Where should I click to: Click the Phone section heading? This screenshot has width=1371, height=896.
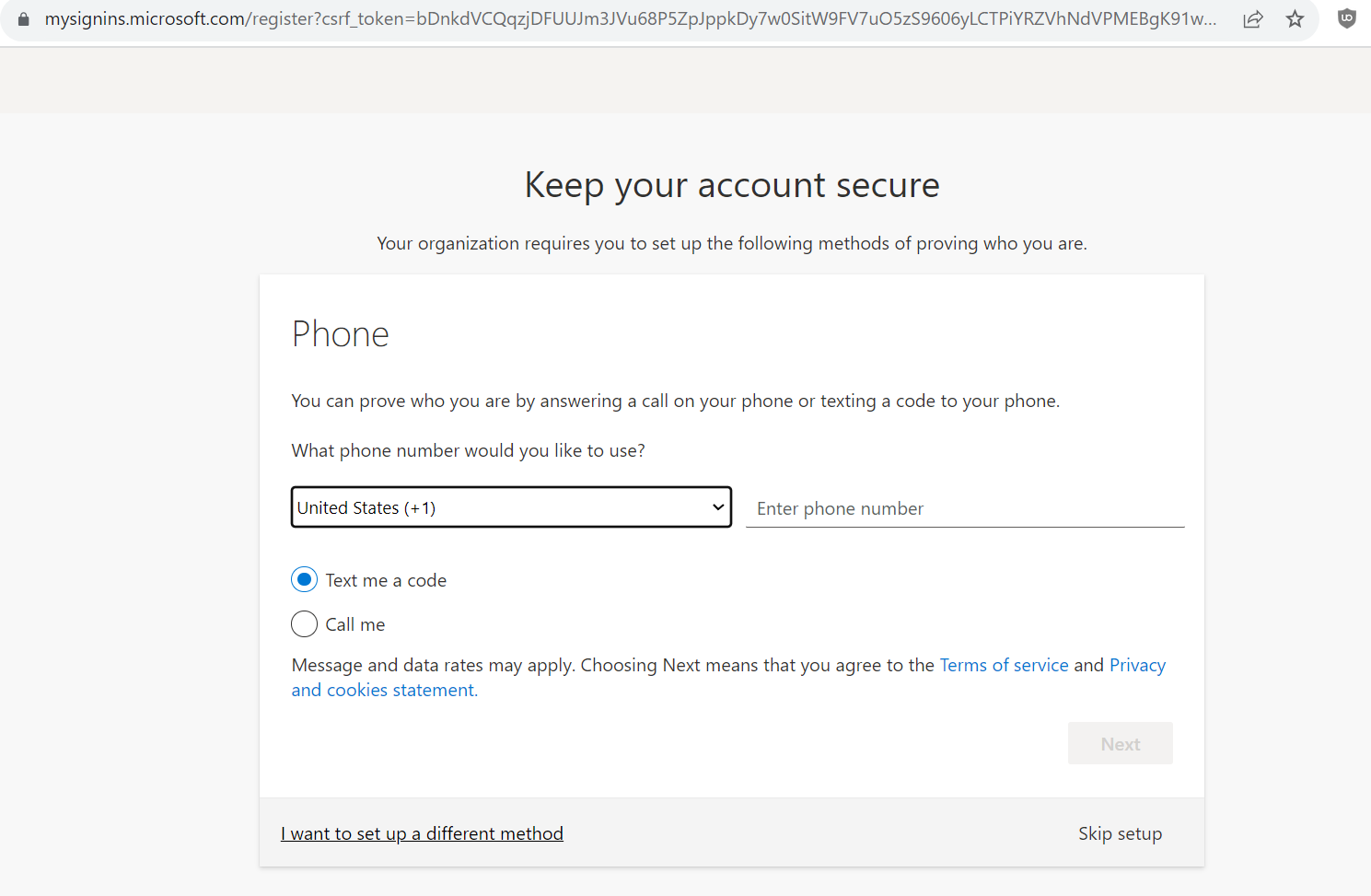click(x=341, y=334)
